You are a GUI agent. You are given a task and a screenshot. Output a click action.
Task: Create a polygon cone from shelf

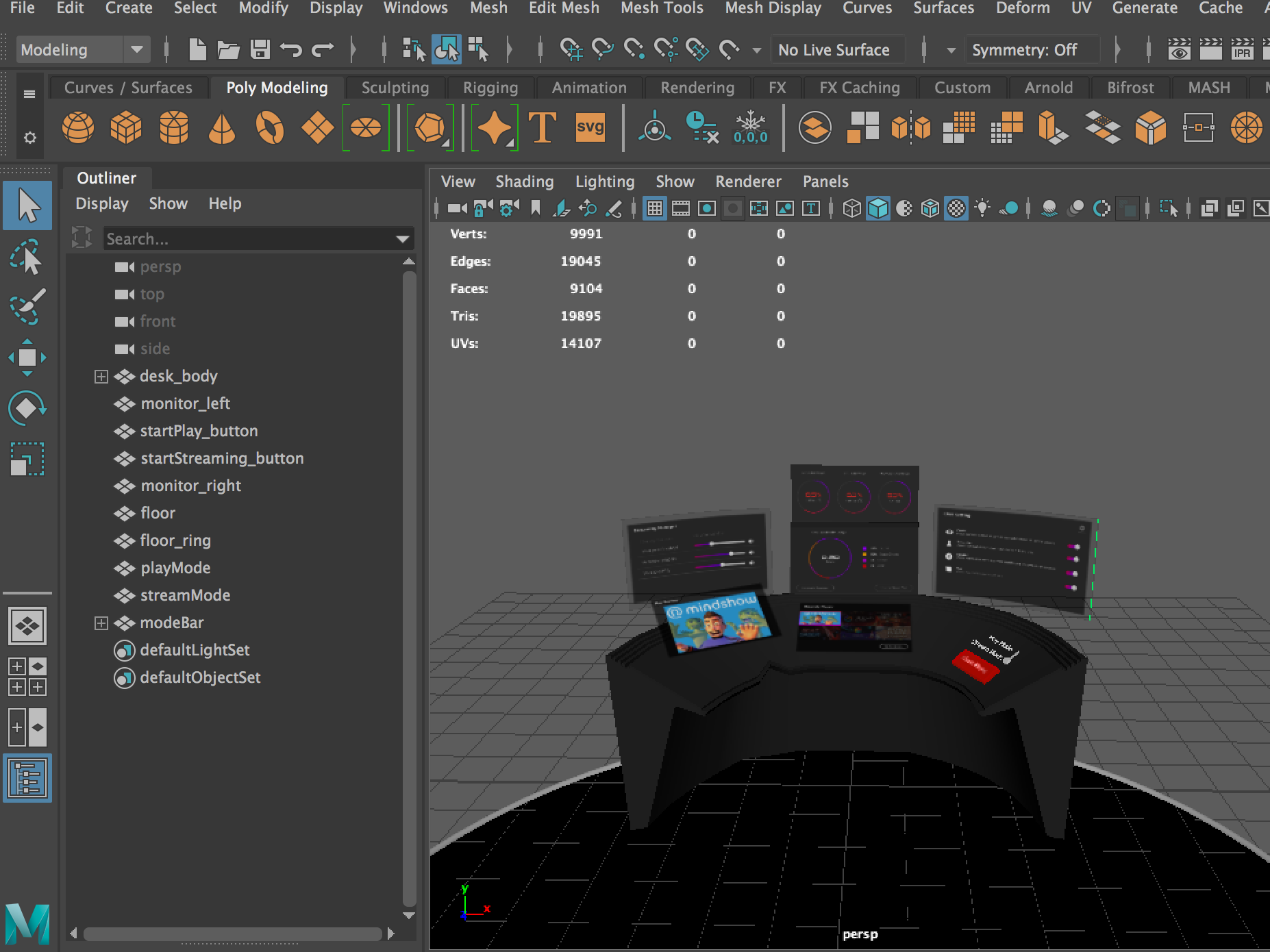pyautogui.click(x=222, y=128)
